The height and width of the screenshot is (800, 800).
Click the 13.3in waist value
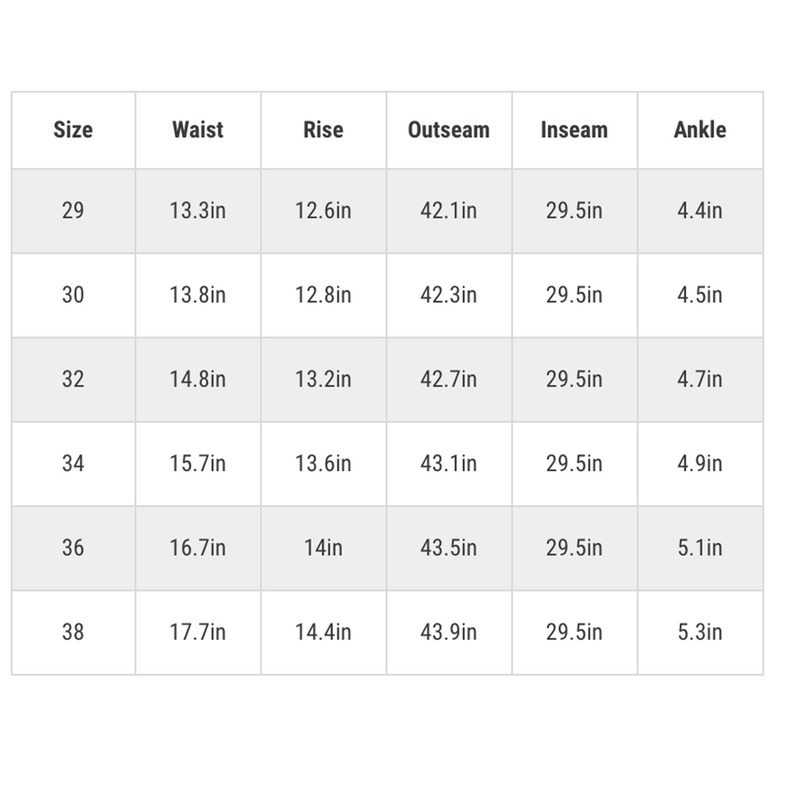(x=198, y=211)
